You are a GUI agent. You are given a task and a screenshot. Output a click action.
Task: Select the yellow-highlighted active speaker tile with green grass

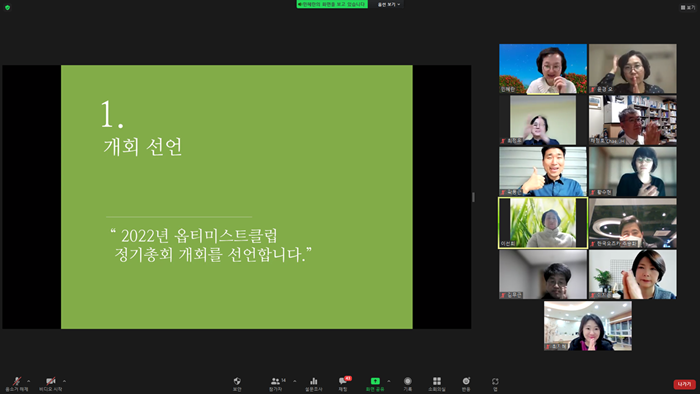point(543,223)
